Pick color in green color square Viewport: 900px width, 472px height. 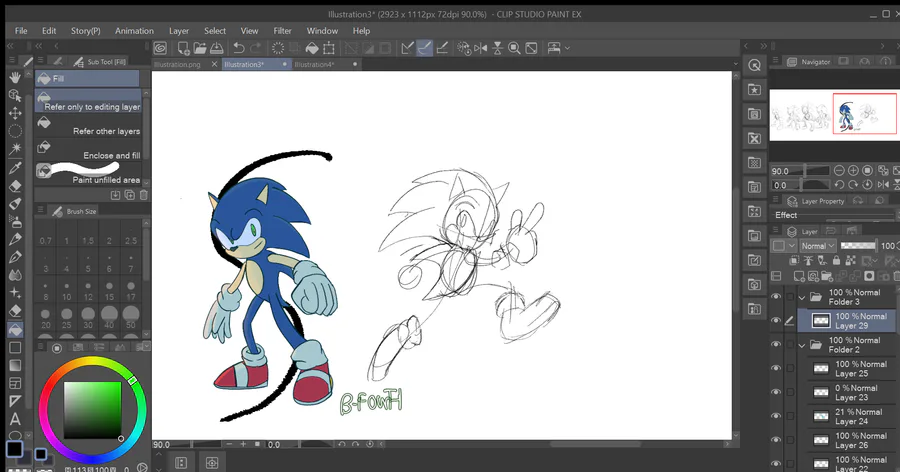tap(92, 410)
